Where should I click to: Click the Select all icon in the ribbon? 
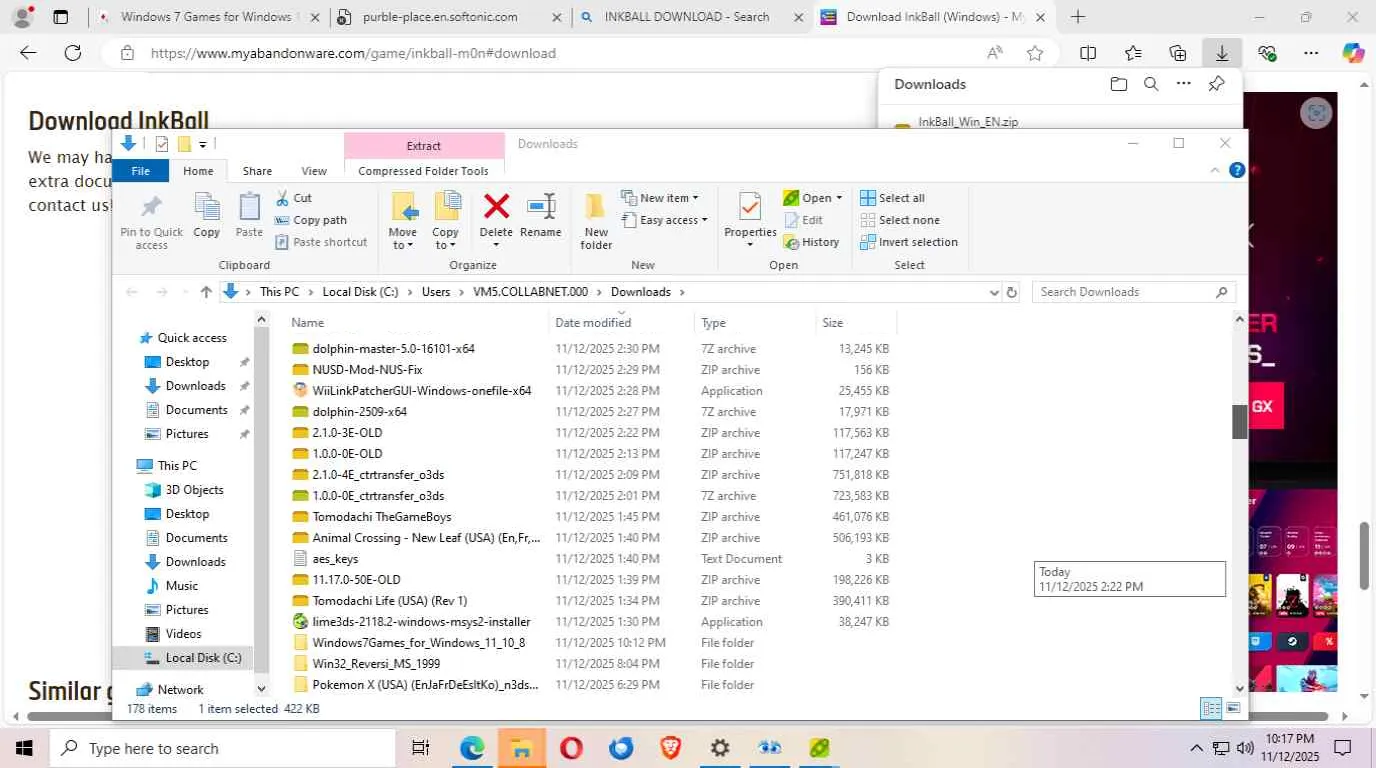pos(867,198)
